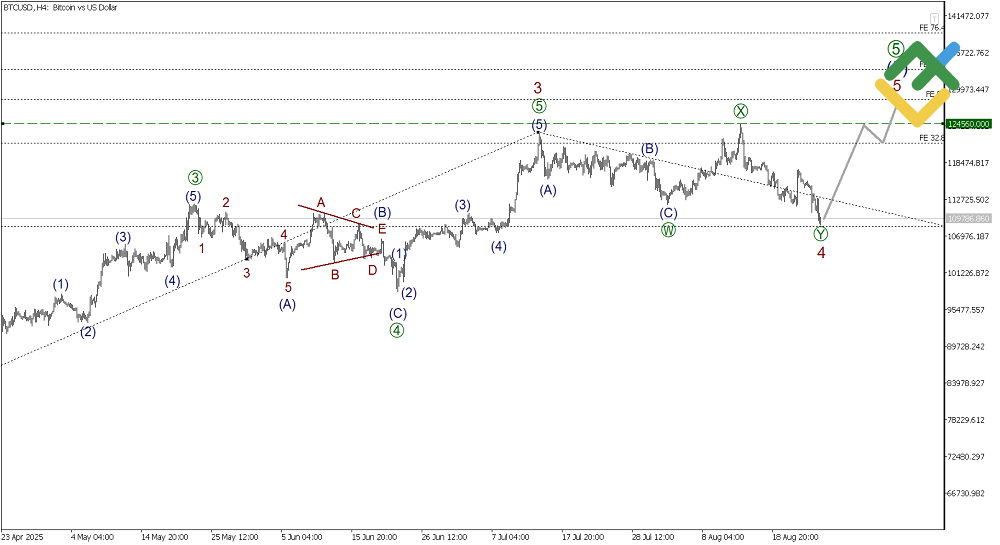Click the 4 May 04:00 time label

92,537
